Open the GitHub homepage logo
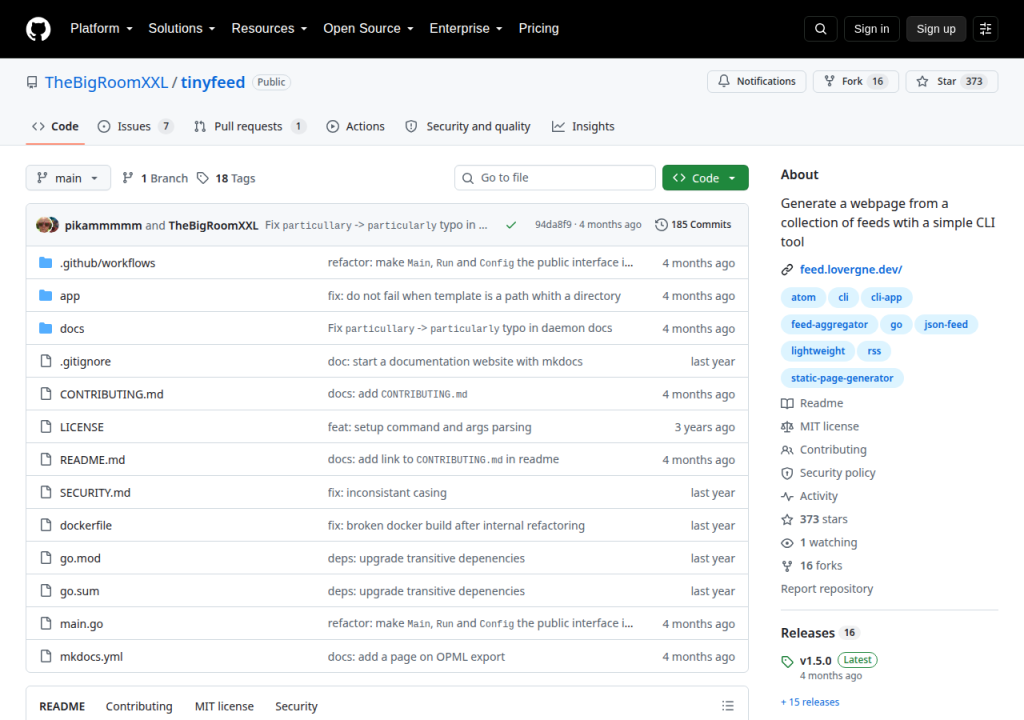This screenshot has width=1024, height=720. (38, 29)
